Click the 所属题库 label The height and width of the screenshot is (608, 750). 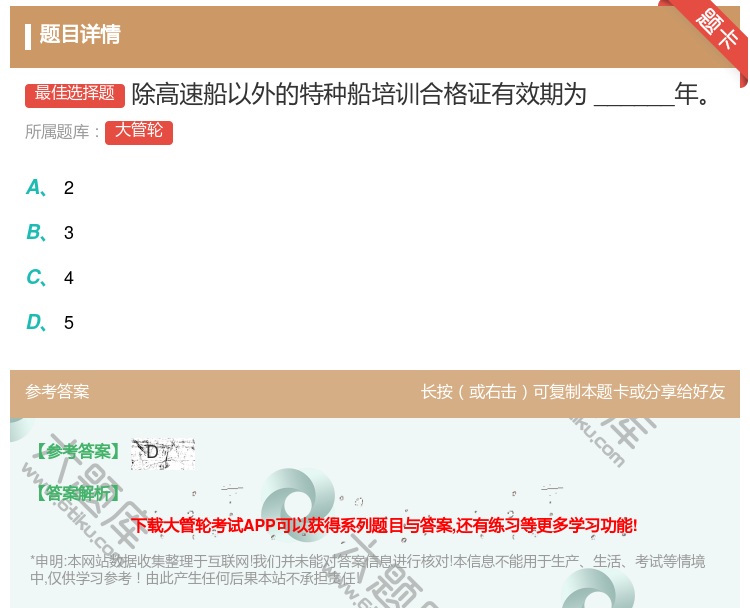pos(62,132)
